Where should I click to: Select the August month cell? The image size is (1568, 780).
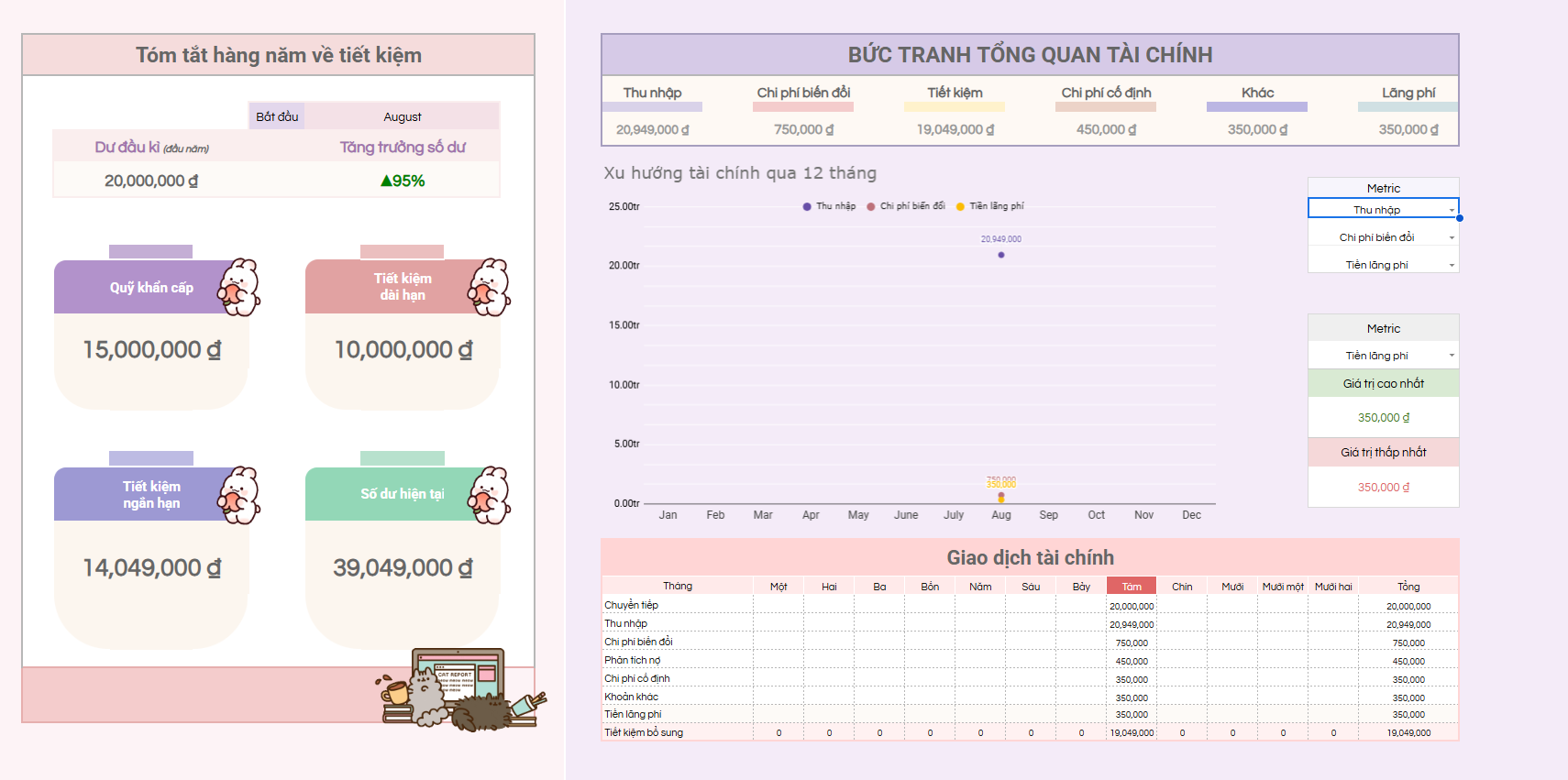(x=403, y=116)
